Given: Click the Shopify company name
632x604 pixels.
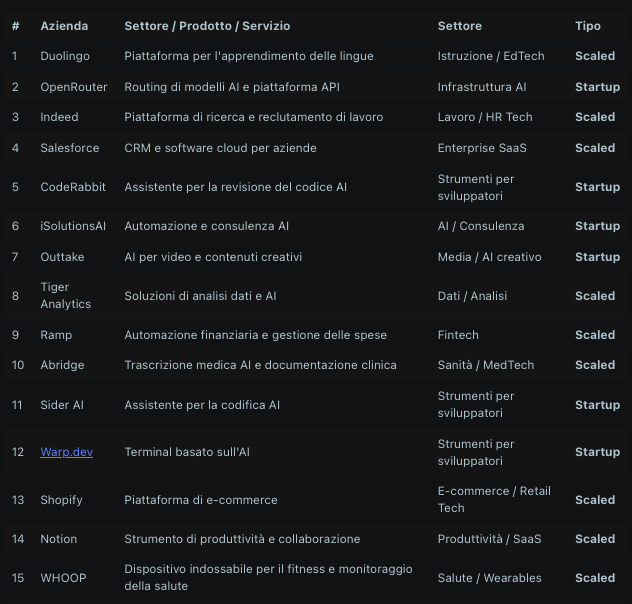Looking at the screenshot, I should 61,500.
